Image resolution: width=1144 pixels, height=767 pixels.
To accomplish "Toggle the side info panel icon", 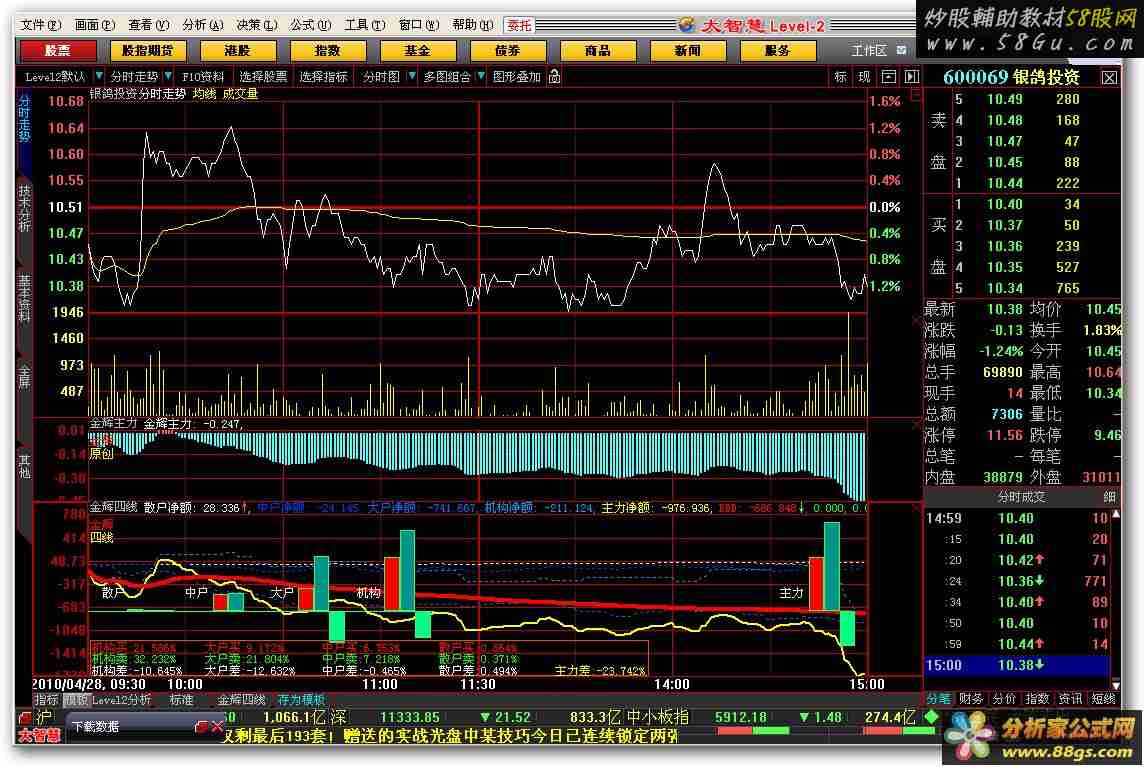I will (912, 76).
